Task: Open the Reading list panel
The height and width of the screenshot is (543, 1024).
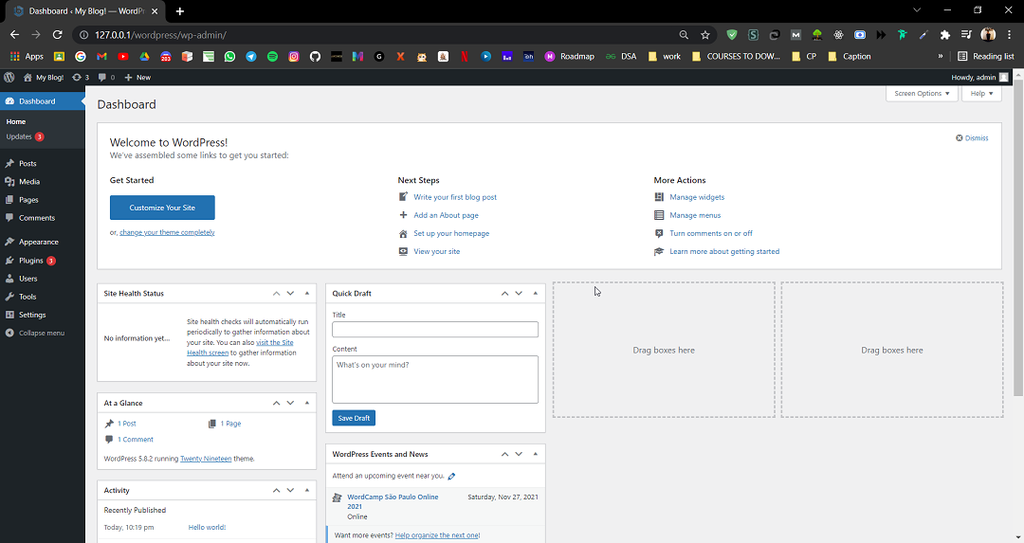Action: pyautogui.click(x=986, y=56)
